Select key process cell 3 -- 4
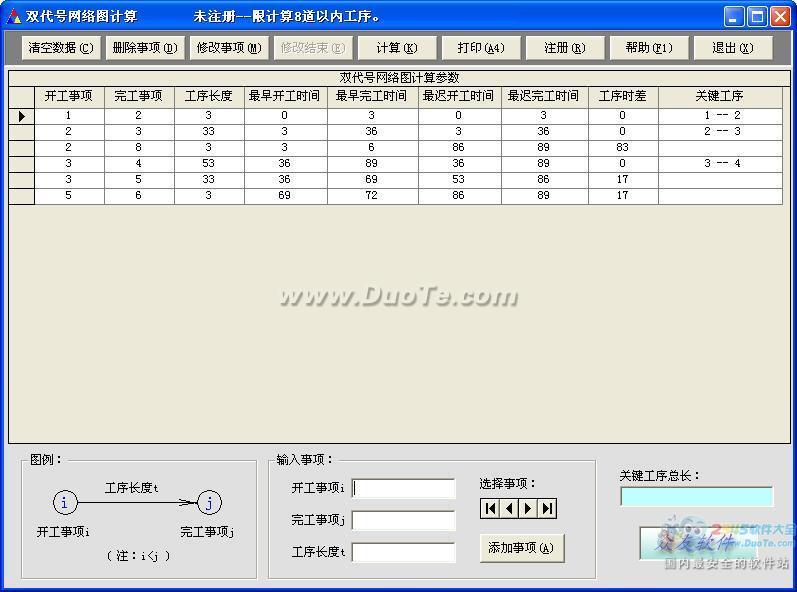The width and height of the screenshot is (797, 592). click(x=720, y=164)
